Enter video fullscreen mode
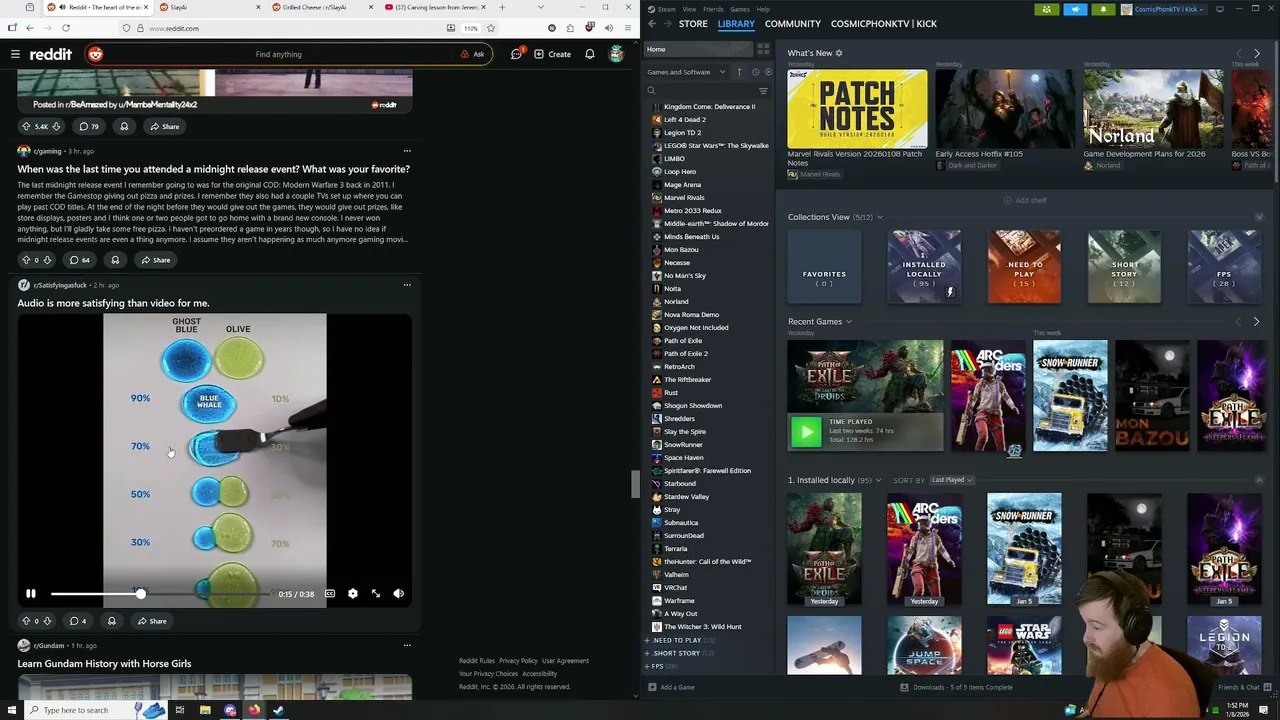Viewport: 1280px width, 720px height. coord(376,594)
